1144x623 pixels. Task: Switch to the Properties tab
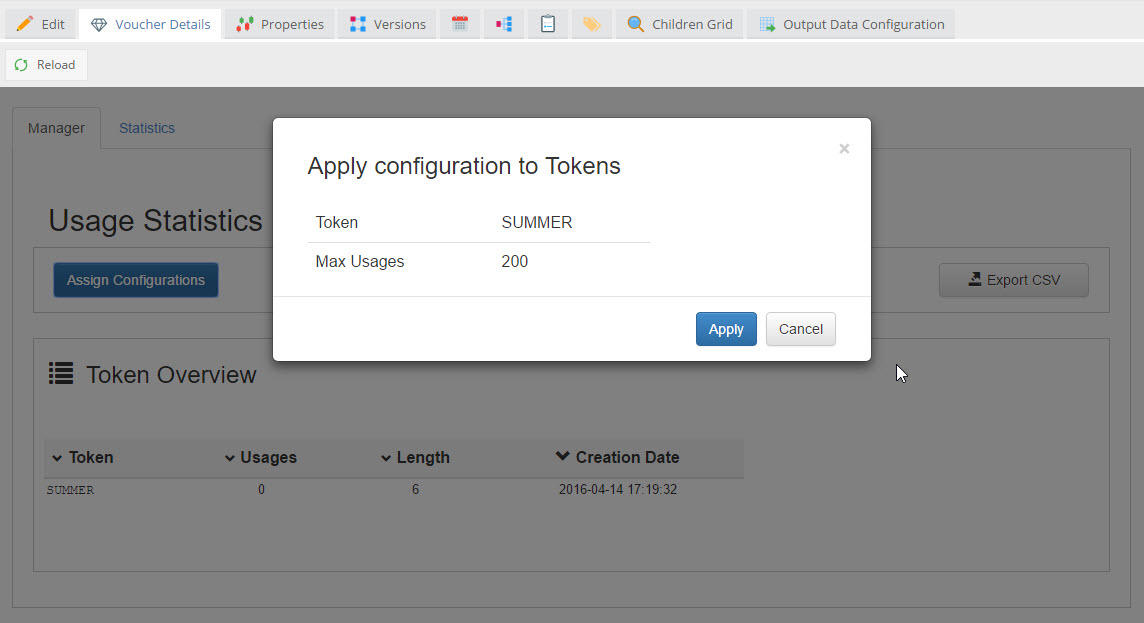pyautogui.click(x=280, y=24)
